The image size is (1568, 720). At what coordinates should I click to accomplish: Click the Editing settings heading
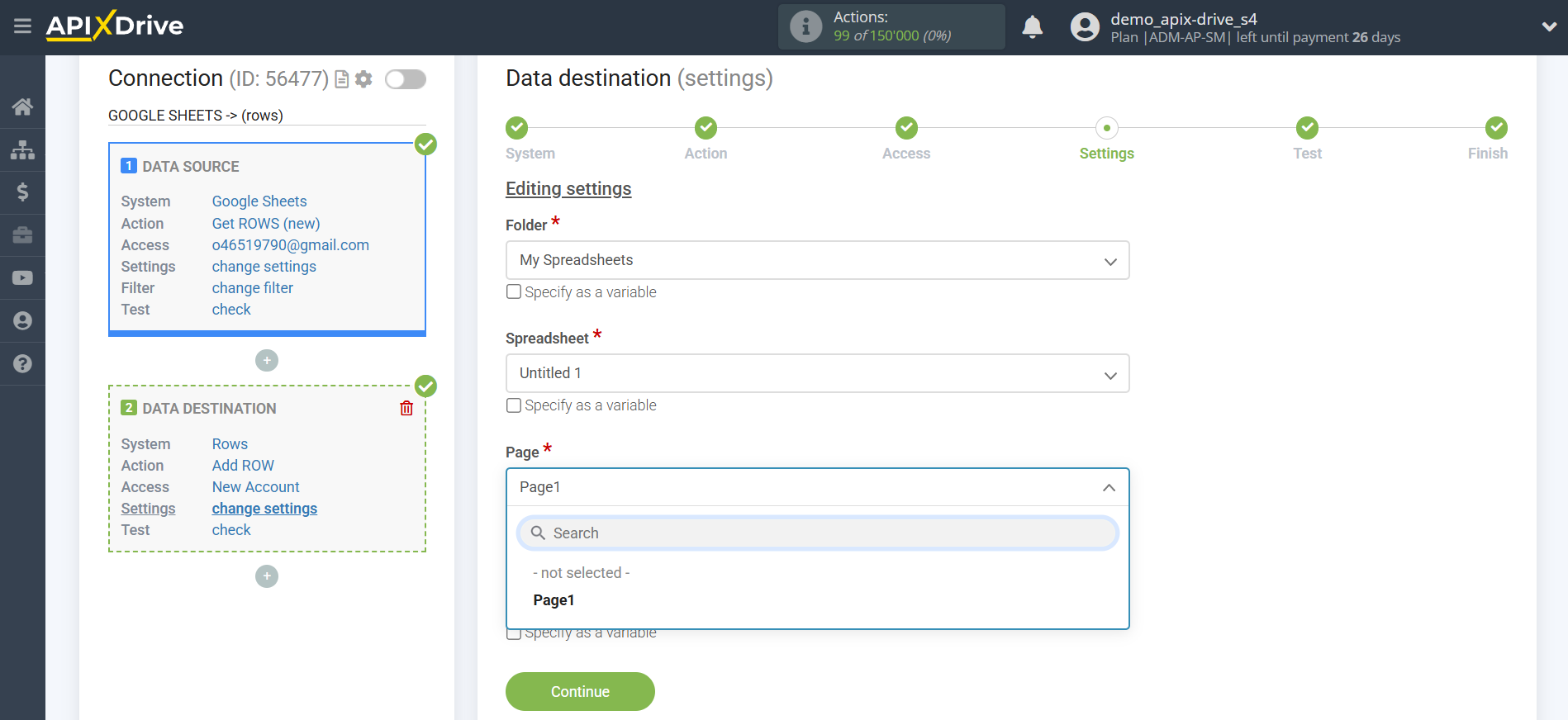568,189
